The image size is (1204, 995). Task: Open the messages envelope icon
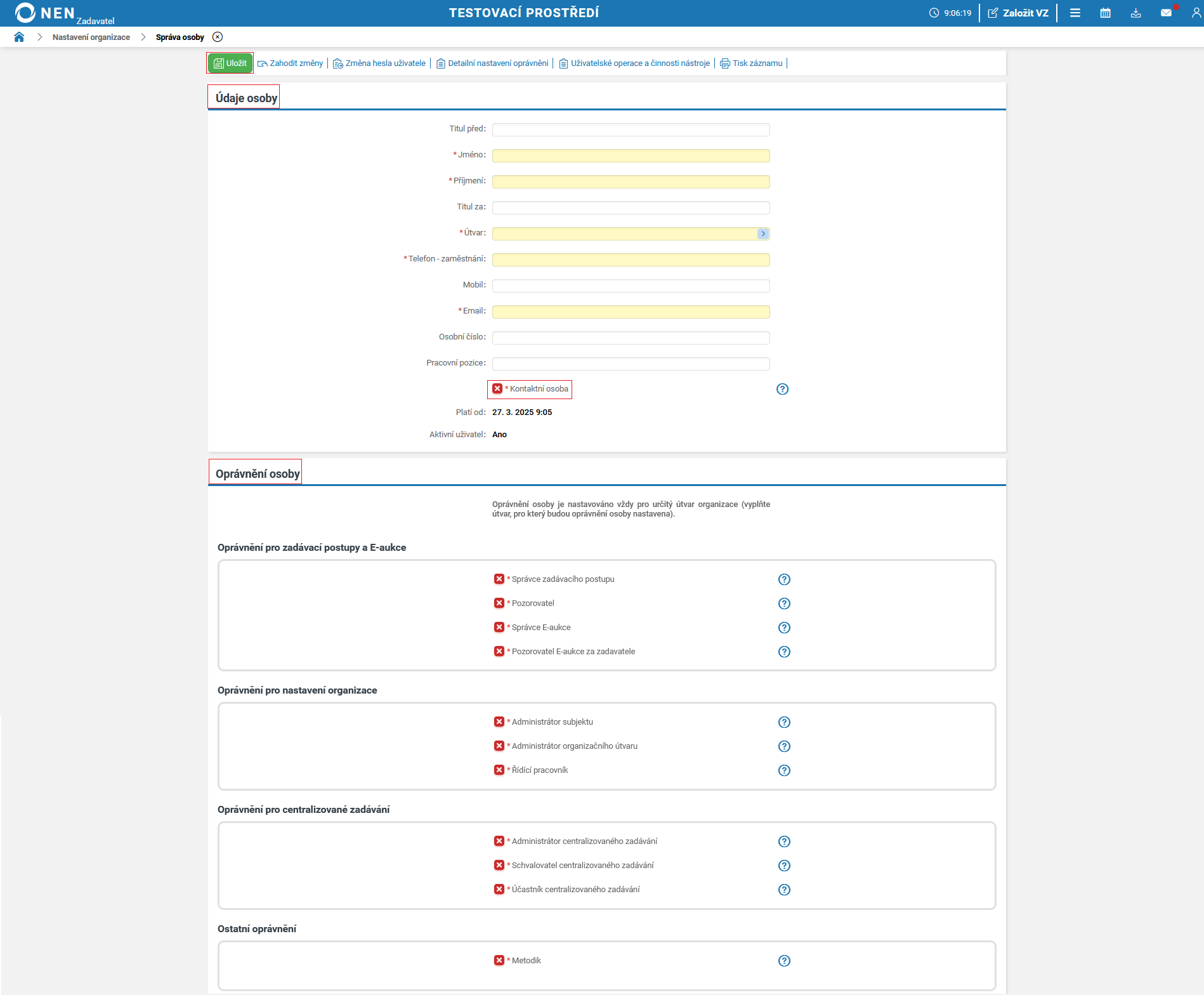(x=1167, y=13)
